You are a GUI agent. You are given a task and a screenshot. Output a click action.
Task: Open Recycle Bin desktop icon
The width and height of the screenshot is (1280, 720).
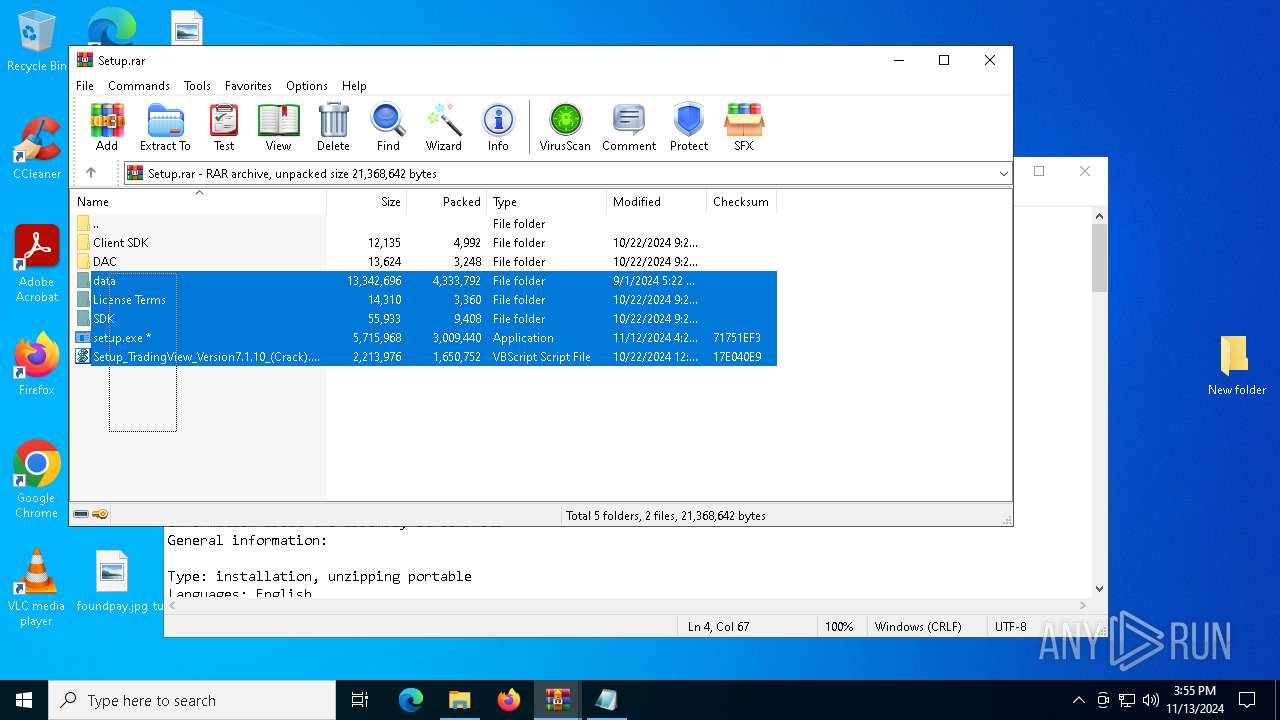click(x=37, y=42)
